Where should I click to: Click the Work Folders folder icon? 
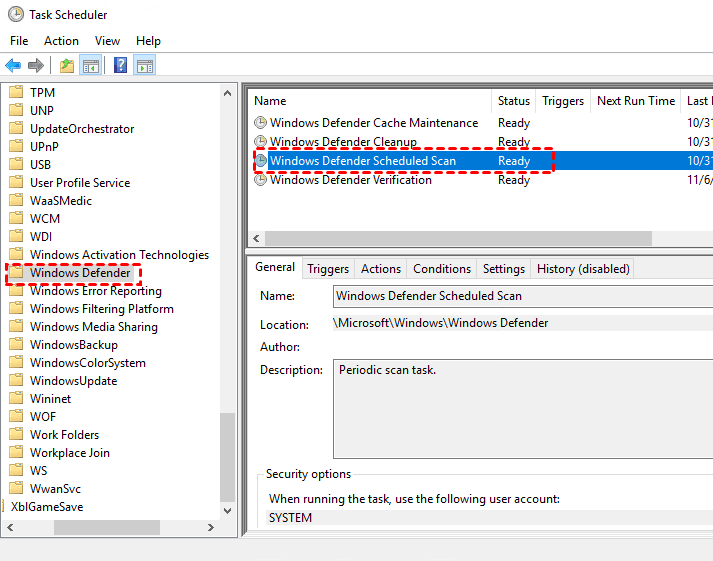click(16, 434)
